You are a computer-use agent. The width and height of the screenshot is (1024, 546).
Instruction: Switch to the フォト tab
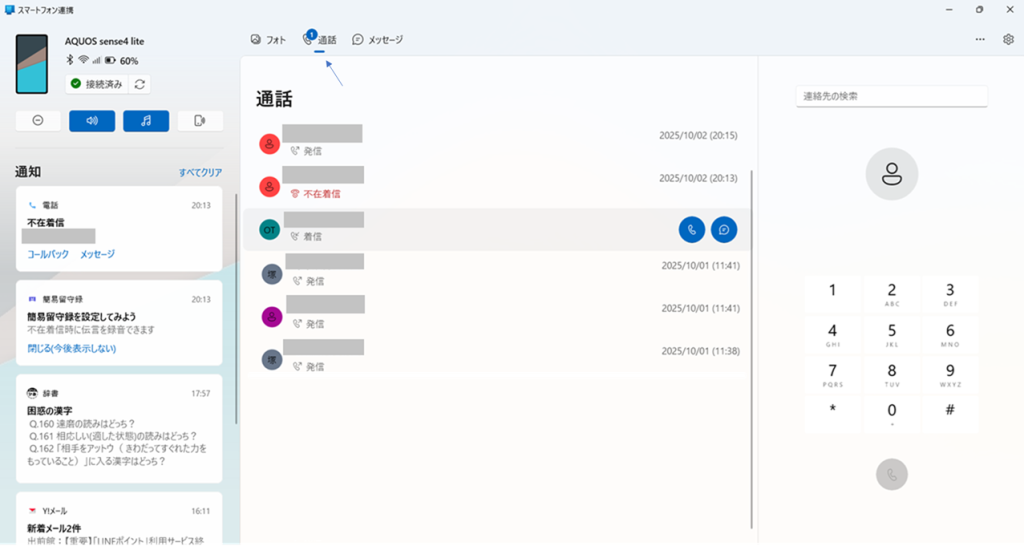[x=268, y=40]
